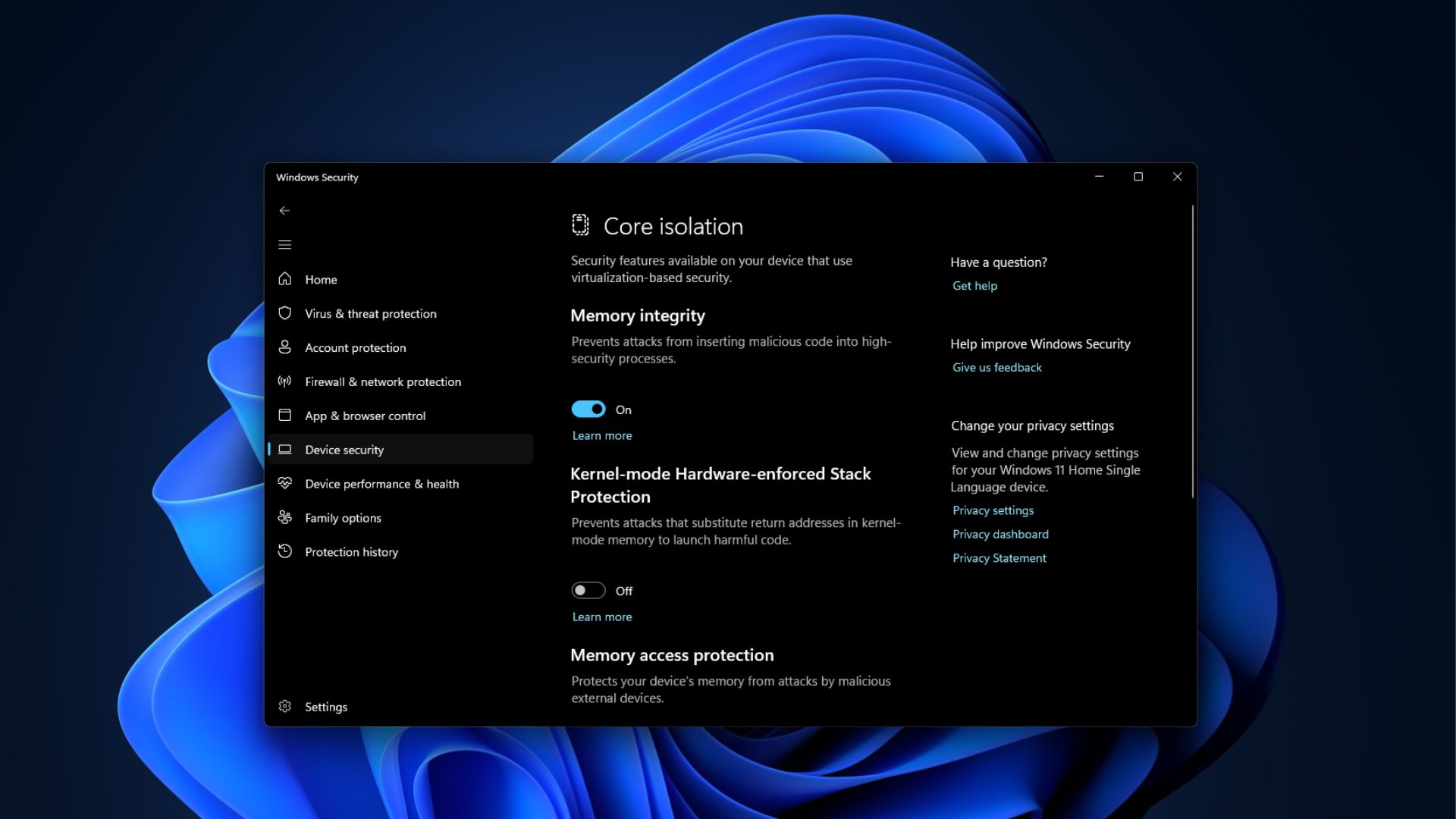Viewport: 1456px width, 819px height.
Task: Click the Virus & threat shield icon
Action: pyautogui.click(x=284, y=313)
